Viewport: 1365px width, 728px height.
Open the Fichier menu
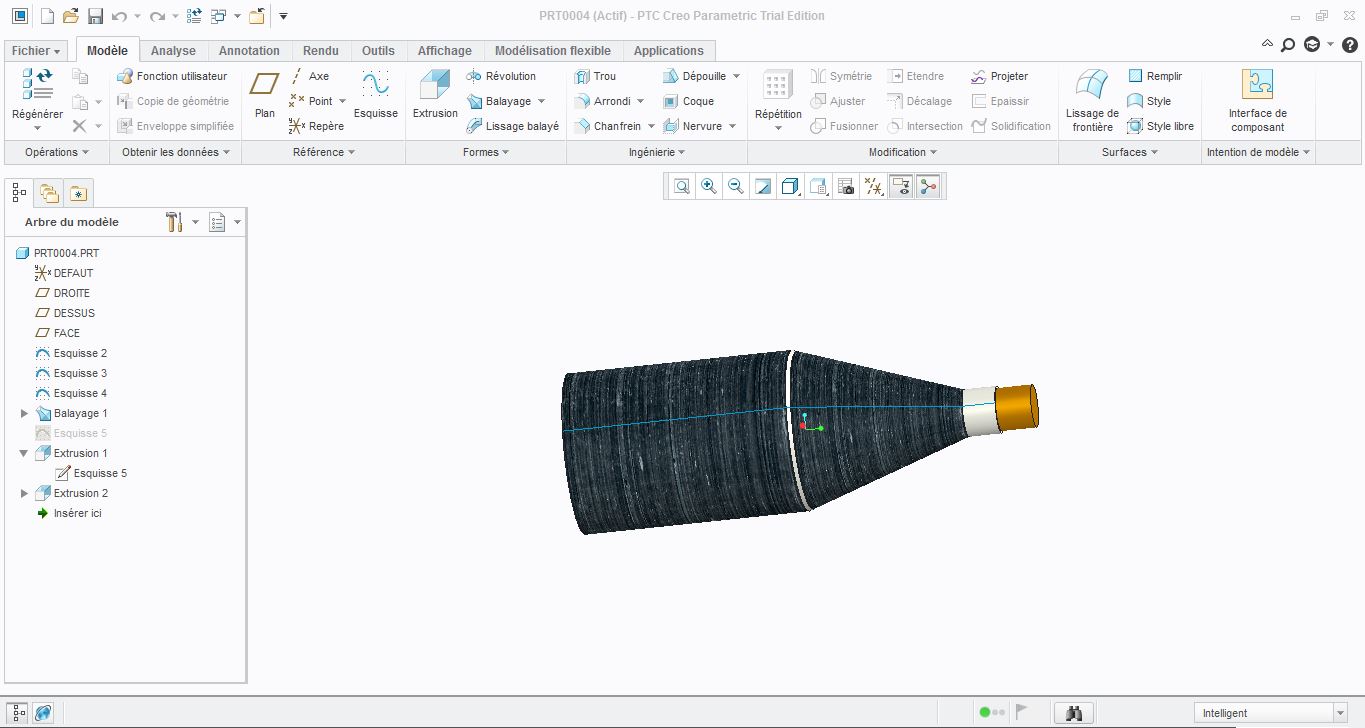click(x=36, y=50)
